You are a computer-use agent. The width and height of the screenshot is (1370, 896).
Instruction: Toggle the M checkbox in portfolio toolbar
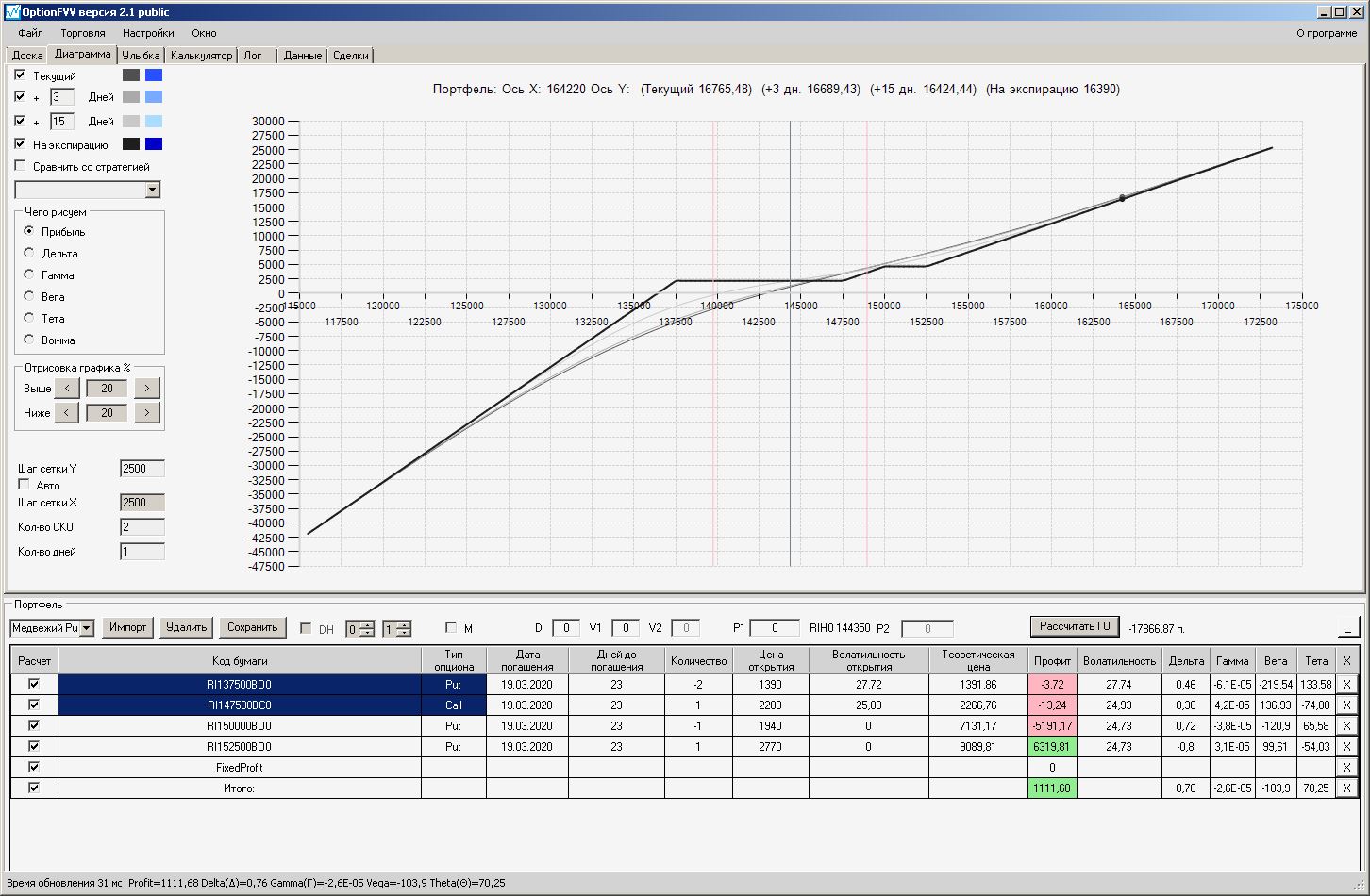[451, 628]
